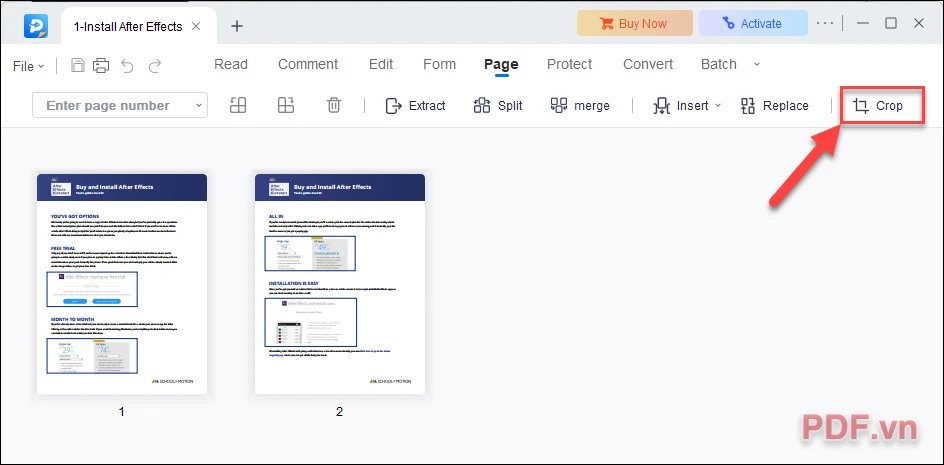Open a new tab with plus button
Screen dimensions: 944x465
237,26
